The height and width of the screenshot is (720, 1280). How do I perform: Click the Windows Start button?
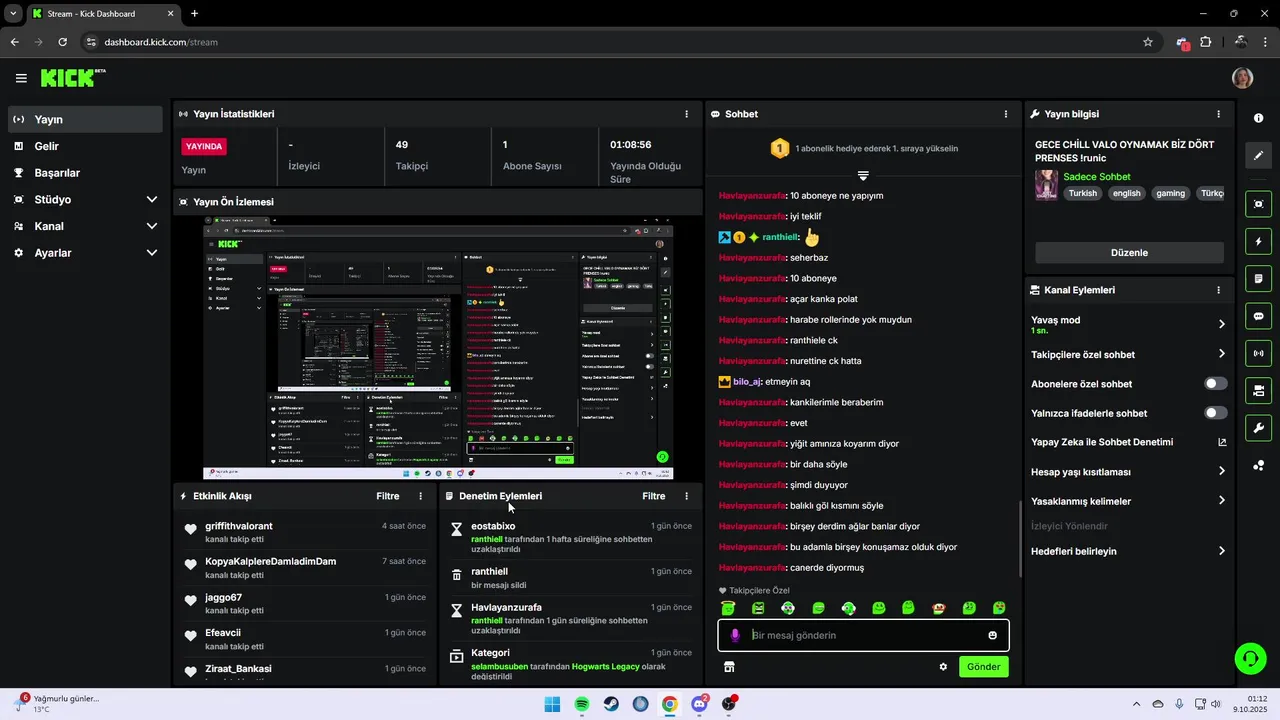[x=552, y=704]
